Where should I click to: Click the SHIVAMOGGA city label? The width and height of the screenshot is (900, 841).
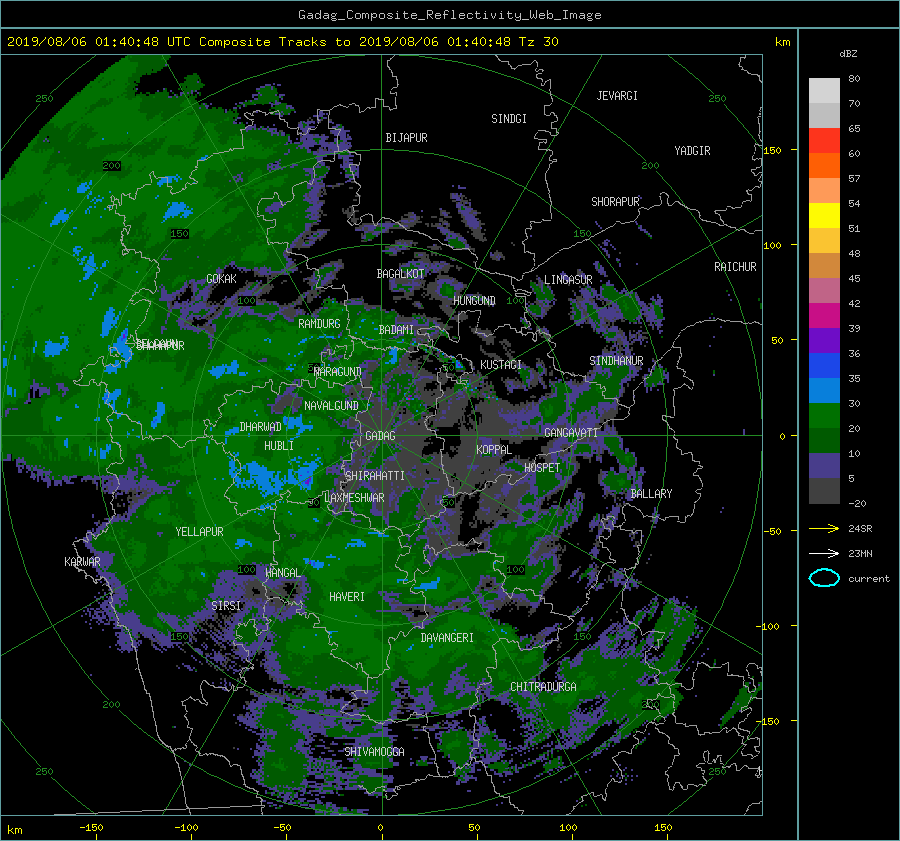click(374, 752)
